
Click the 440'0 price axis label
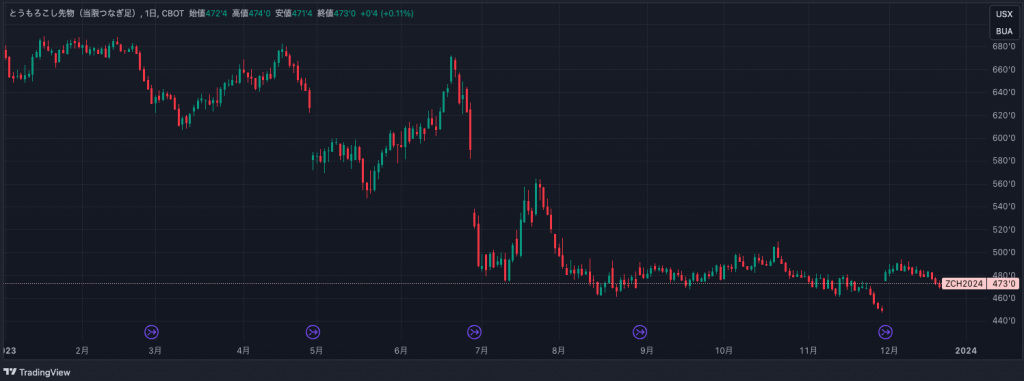(x=1004, y=320)
